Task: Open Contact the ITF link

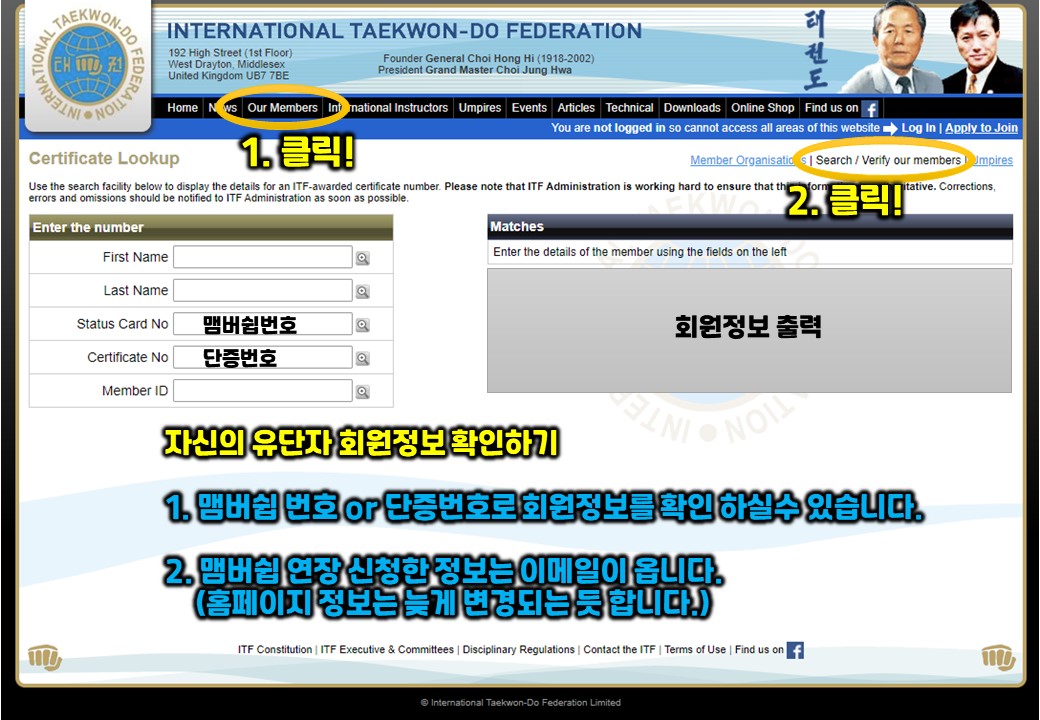Action: 619,650
